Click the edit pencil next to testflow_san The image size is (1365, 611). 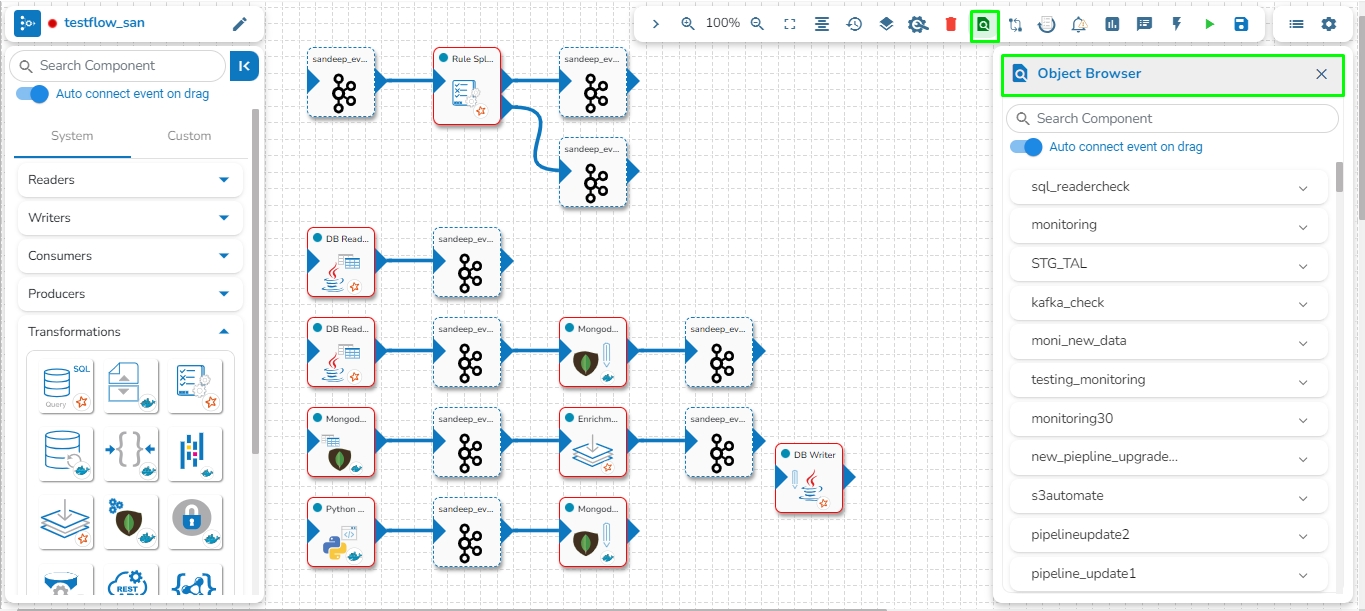click(x=240, y=23)
